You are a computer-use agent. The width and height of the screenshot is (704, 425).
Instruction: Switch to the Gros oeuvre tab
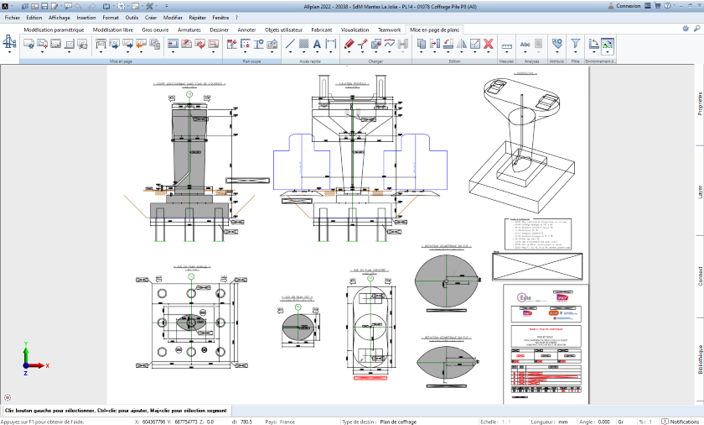click(x=155, y=30)
